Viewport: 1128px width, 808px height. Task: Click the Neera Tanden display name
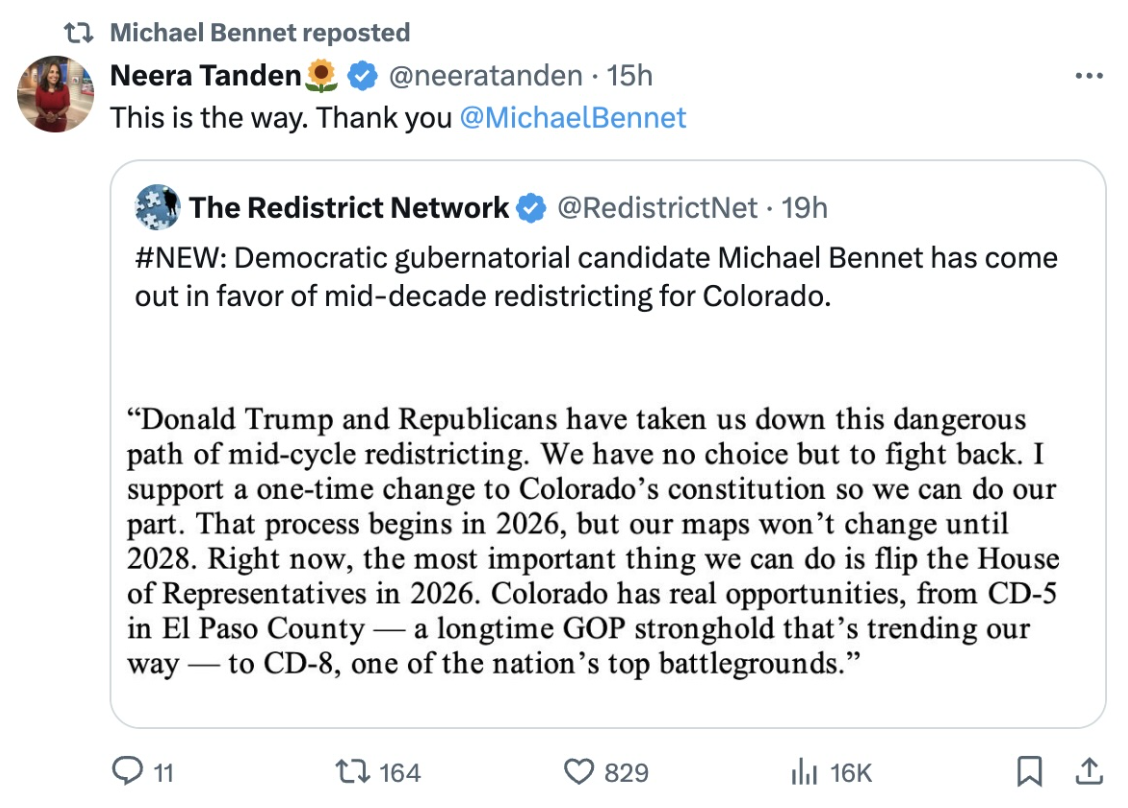(x=206, y=75)
